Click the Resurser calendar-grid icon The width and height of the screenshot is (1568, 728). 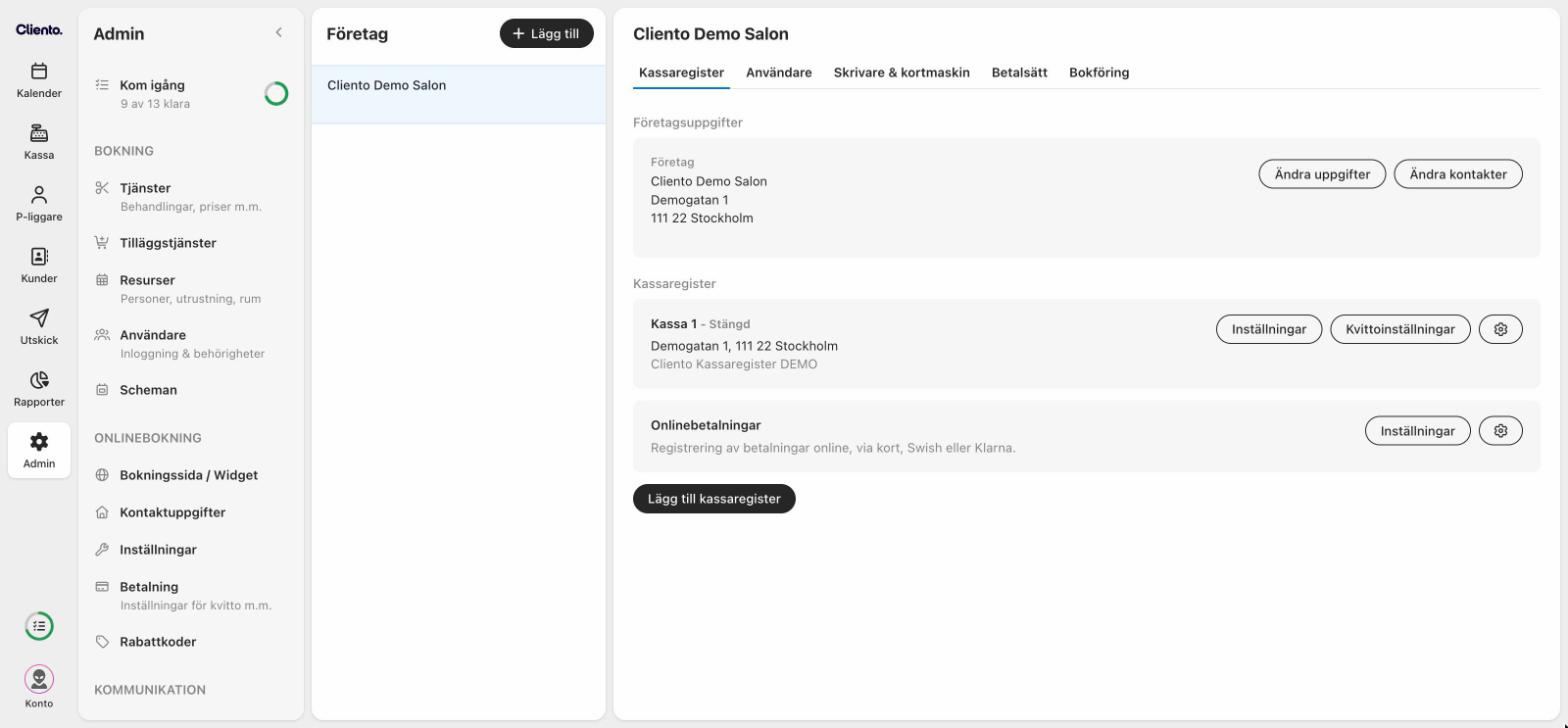(x=102, y=280)
